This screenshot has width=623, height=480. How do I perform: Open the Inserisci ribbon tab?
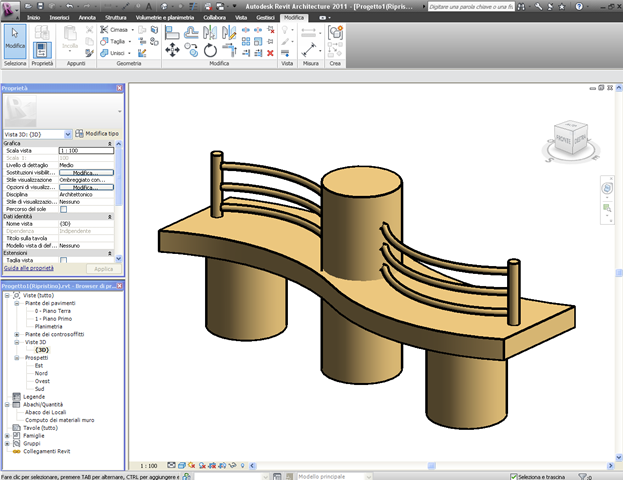60,18
